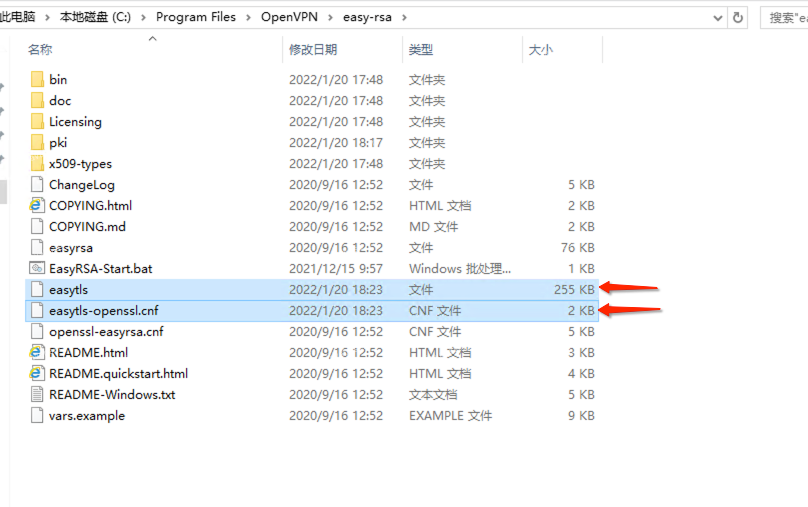Click the search box in top right
Screen dimensions: 808x507
pos(786,17)
